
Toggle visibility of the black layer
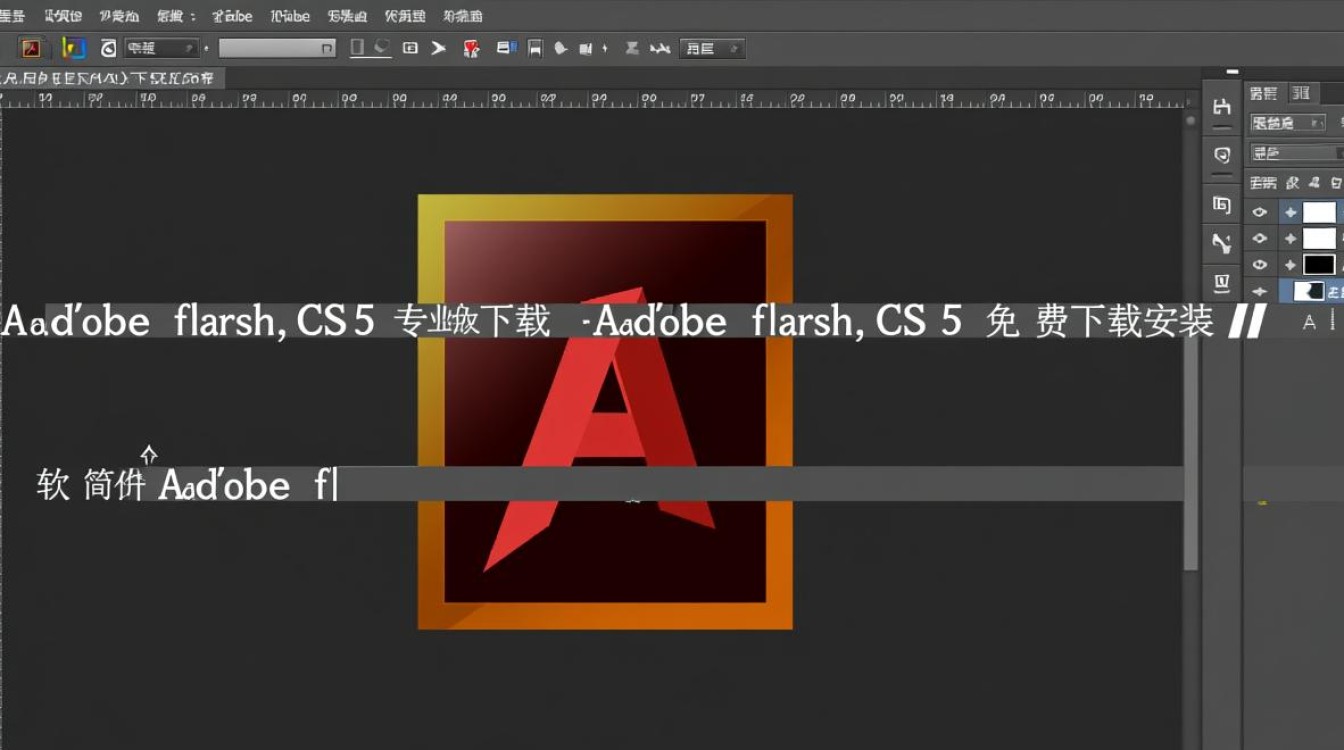point(1259,263)
